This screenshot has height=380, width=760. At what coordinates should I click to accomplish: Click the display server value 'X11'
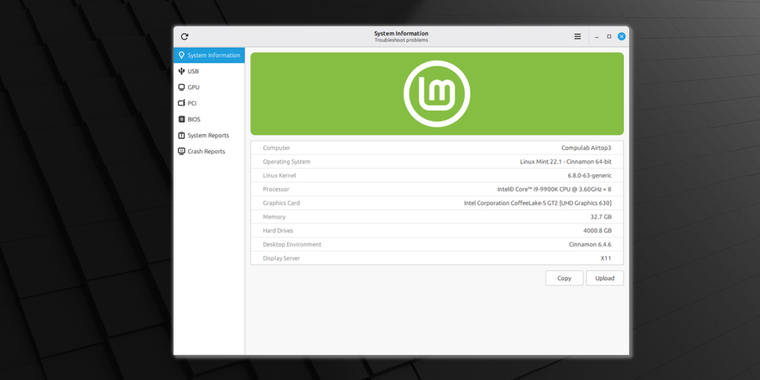[x=606, y=258]
